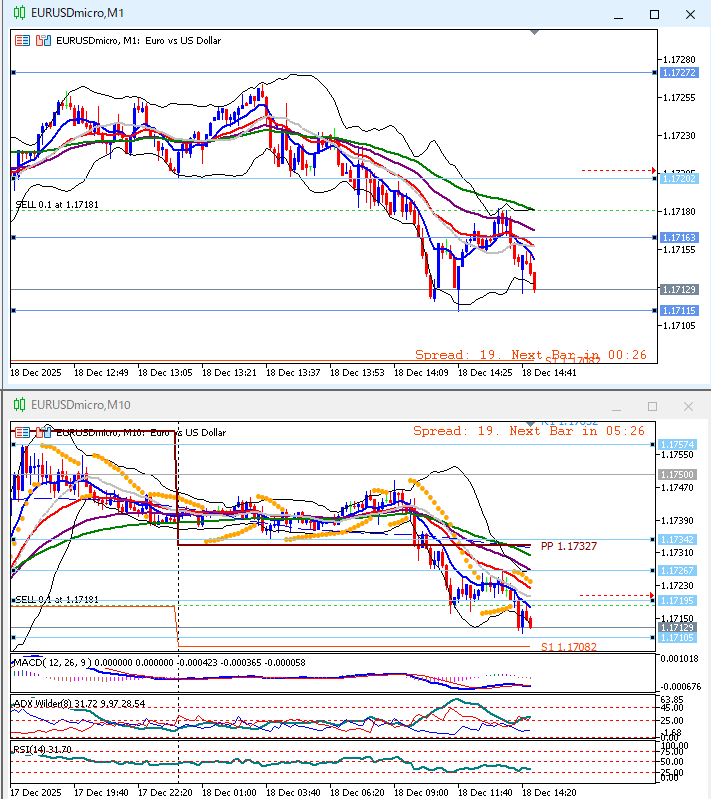711x799 pixels.
Task: Select the ADX Wilder(8) indicator label
Action: pyautogui.click(x=45, y=704)
